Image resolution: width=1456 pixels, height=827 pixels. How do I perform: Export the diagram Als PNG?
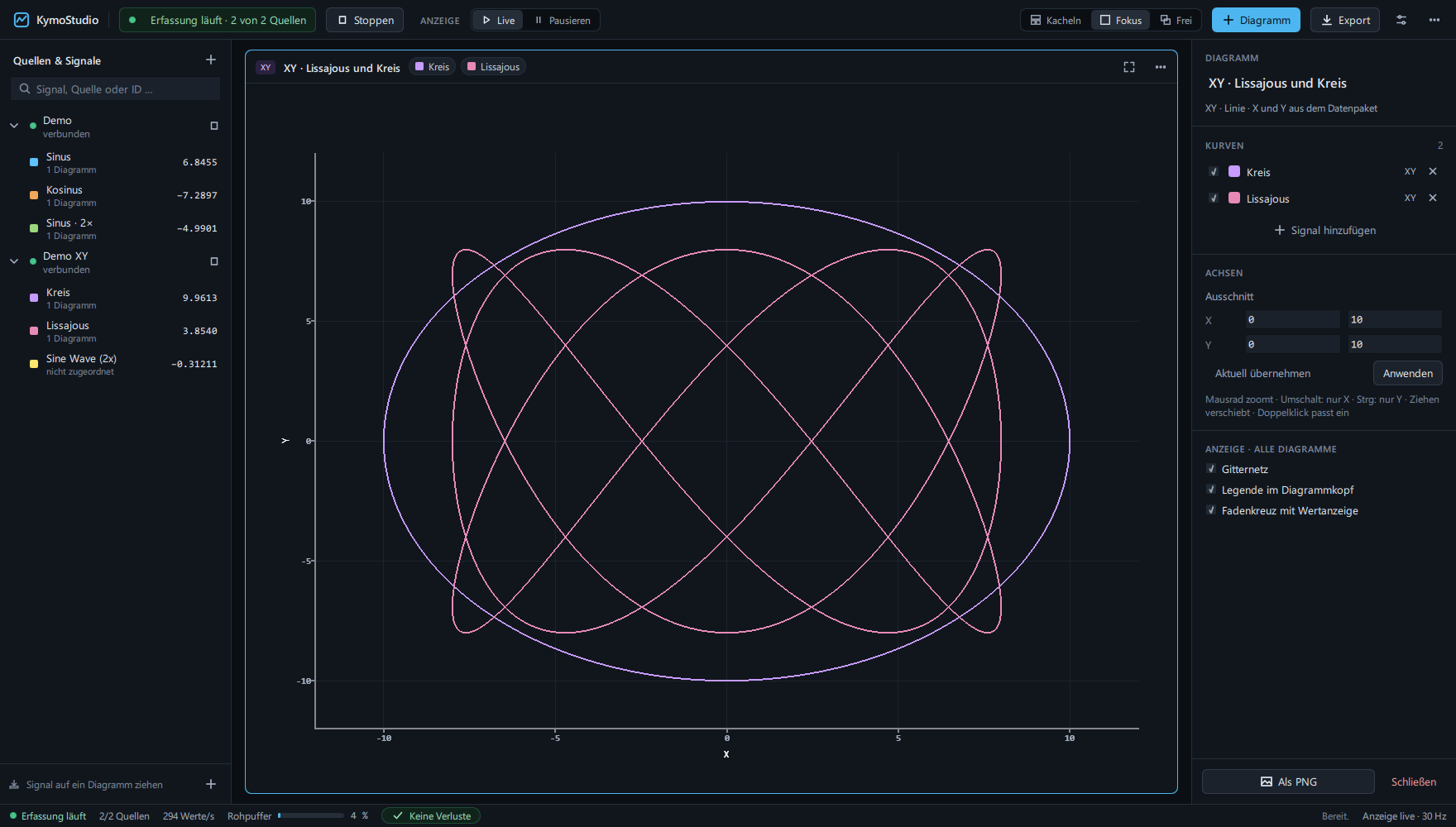click(1288, 782)
